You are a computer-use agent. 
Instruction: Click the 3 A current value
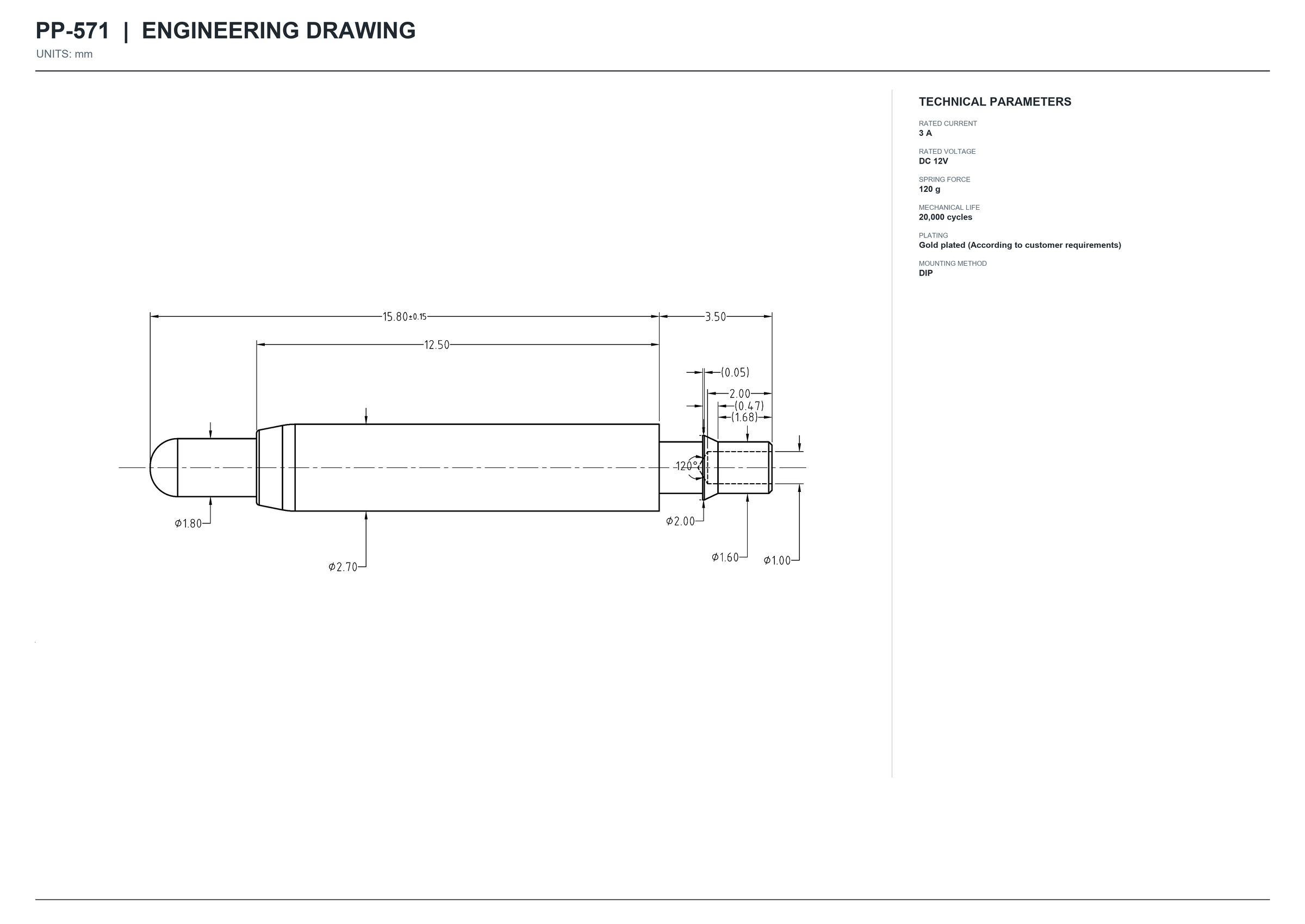[x=925, y=133]
